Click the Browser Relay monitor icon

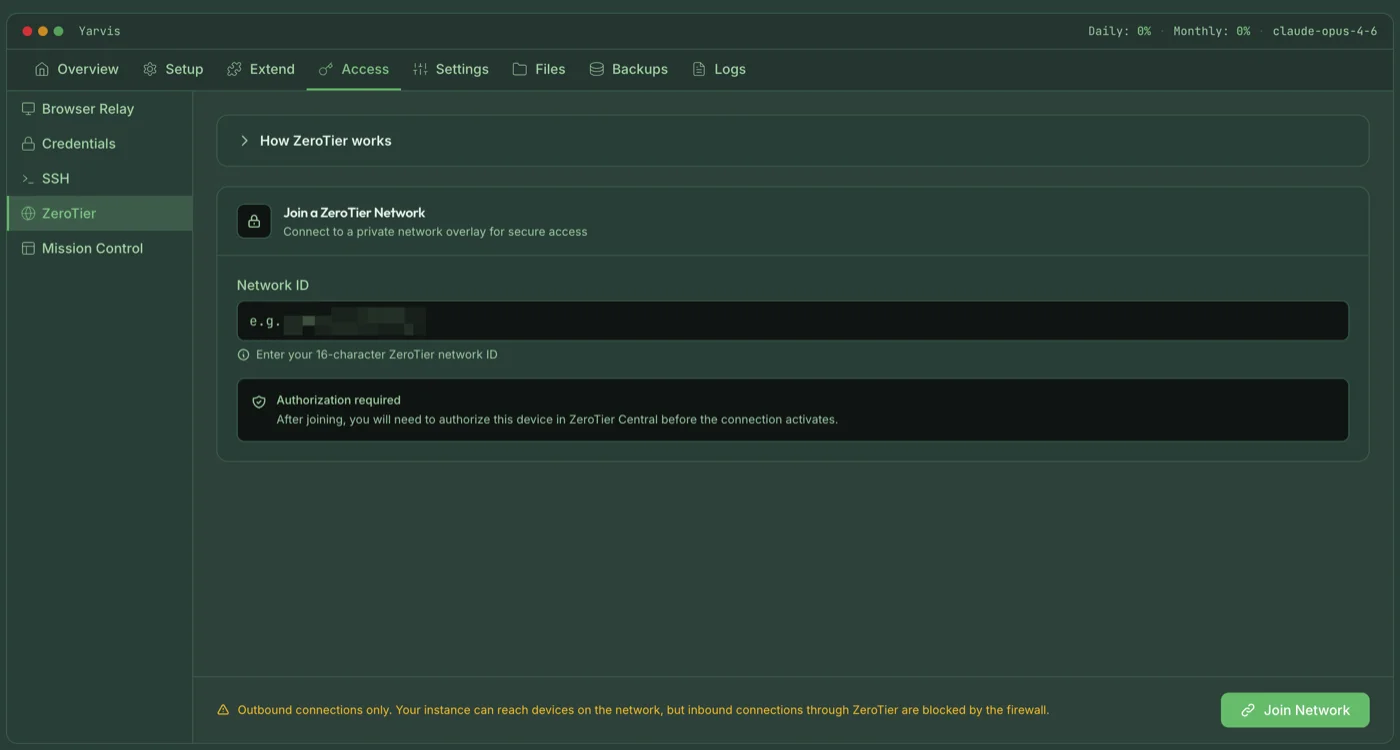pos(28,109)
